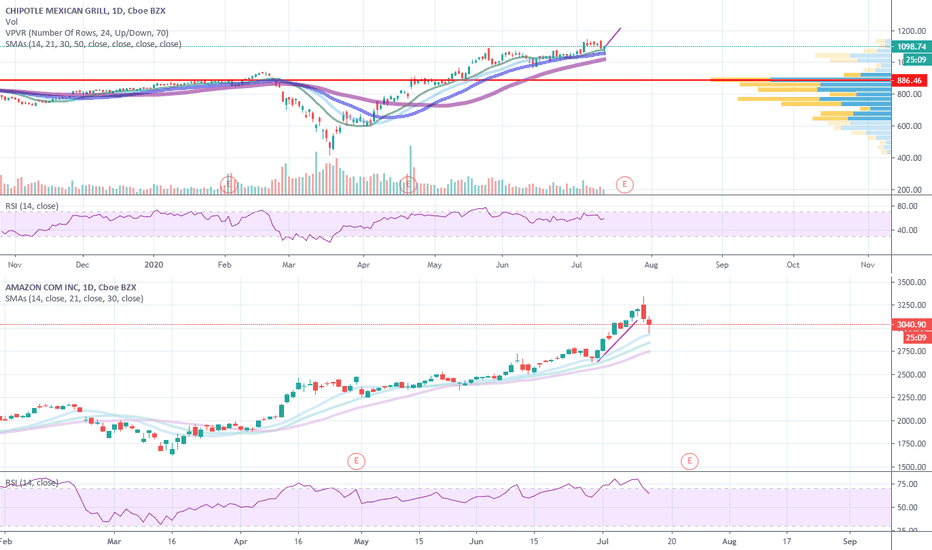This screenshot has width=932, height=550.
Task: Click the Chipotle RSI (14, close) label
Action: click(x=32, y=206)
